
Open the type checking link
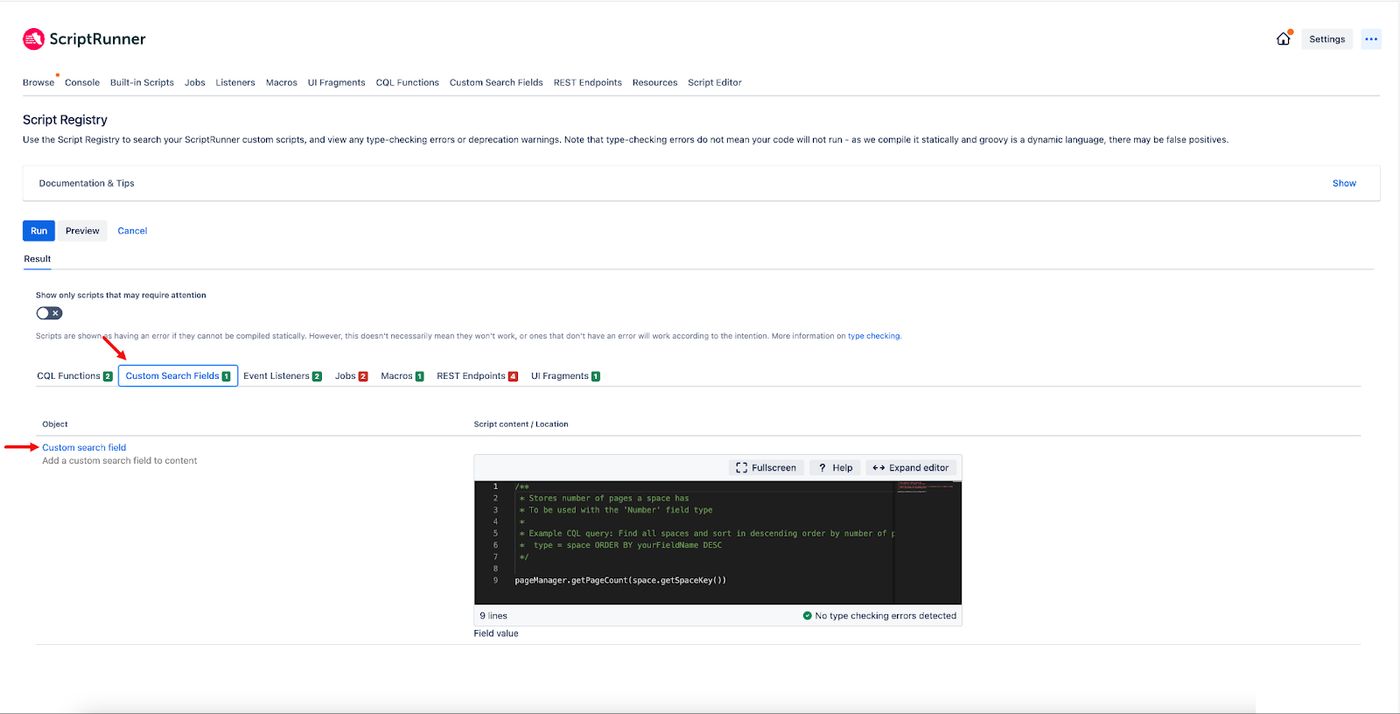tap(874, 336)
